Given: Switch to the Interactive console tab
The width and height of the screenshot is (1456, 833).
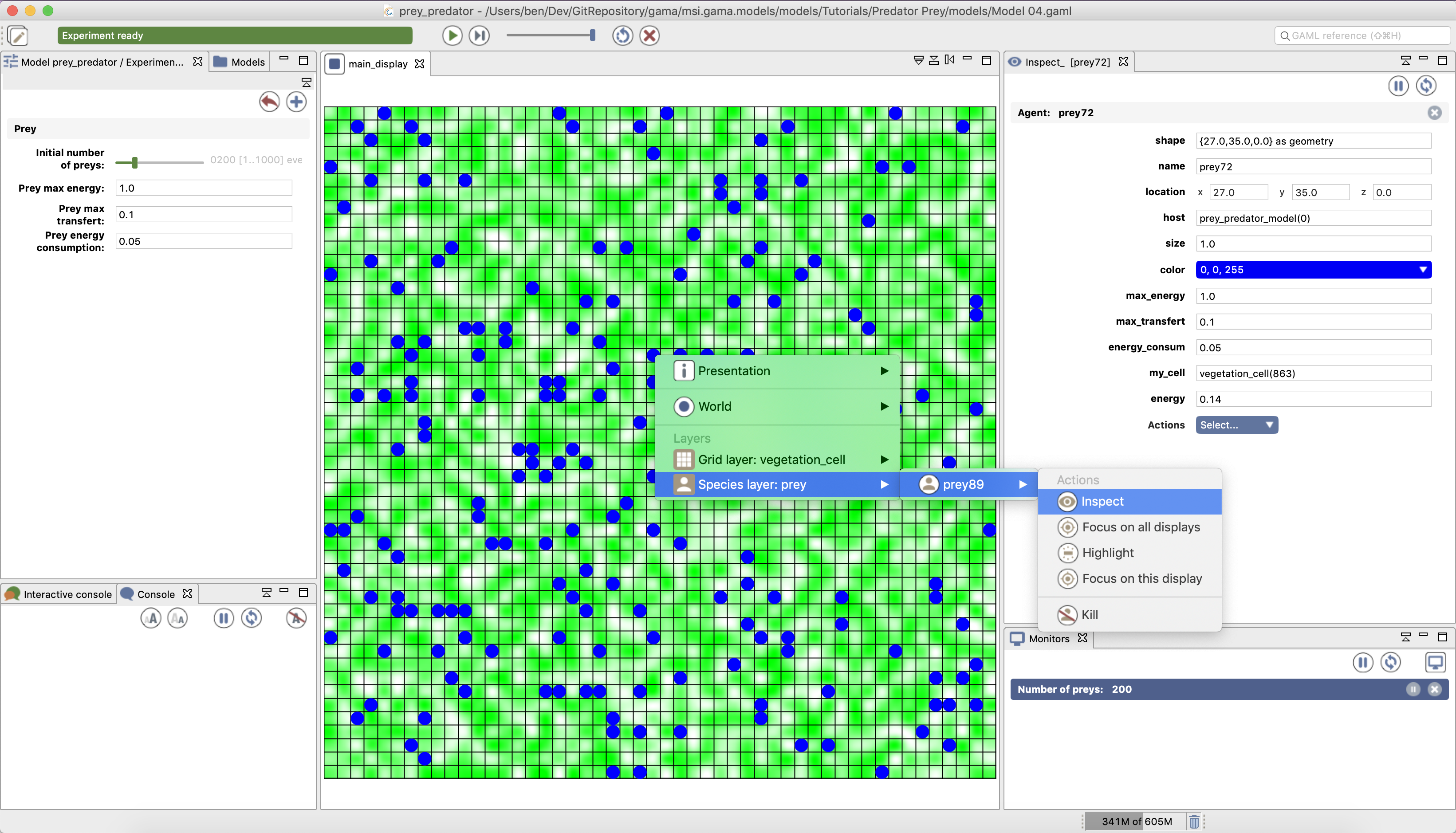Looking at the screenshot, I should pos(59,594).
